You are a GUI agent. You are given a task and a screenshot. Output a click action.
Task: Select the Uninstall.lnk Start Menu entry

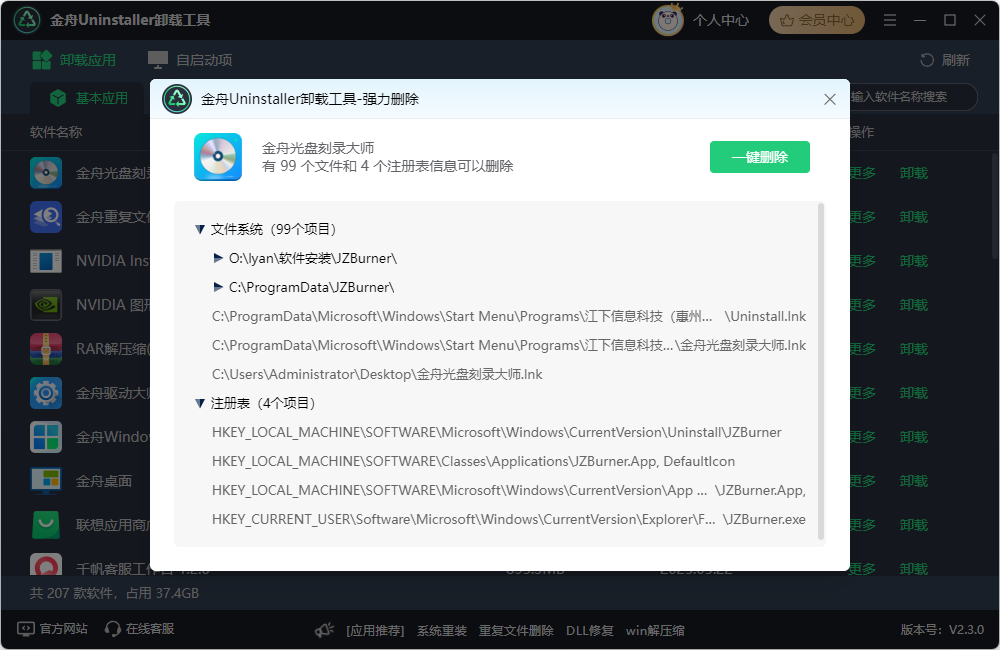click(x=509, y=316)
